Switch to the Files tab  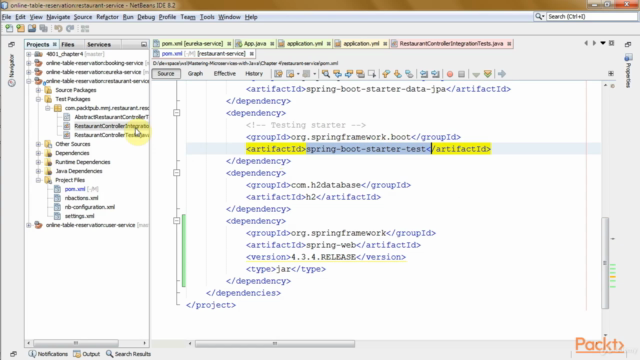click(68, 44)
